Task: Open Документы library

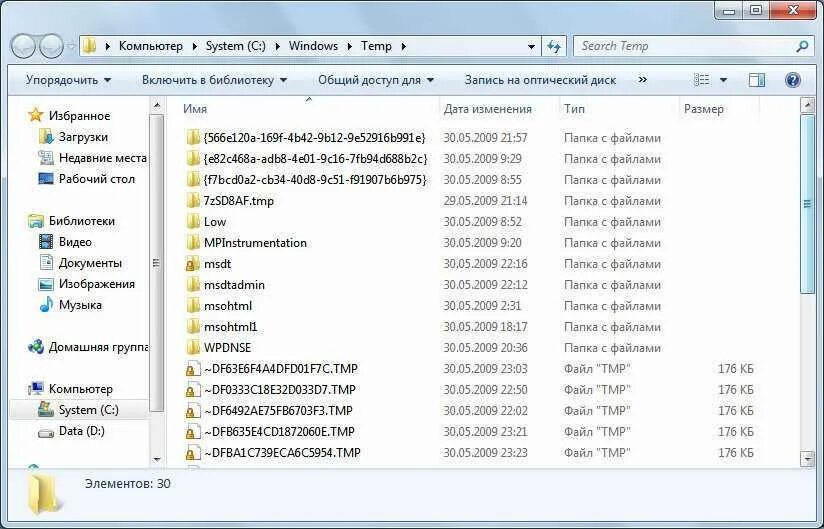Action: pyautogui.click(x=90, y=263)
